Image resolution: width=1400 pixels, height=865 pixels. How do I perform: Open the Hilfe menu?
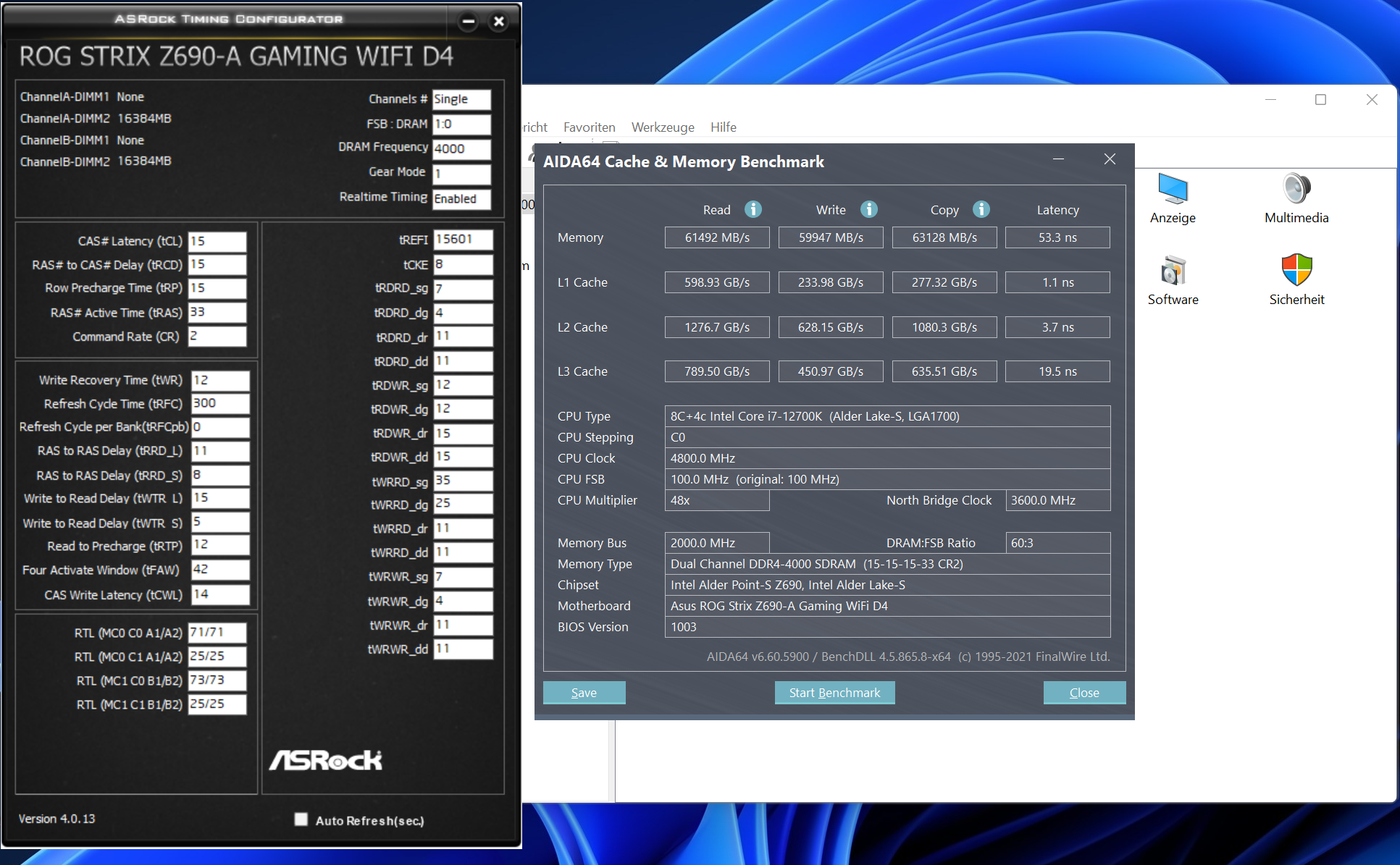[x=723, y=127]
